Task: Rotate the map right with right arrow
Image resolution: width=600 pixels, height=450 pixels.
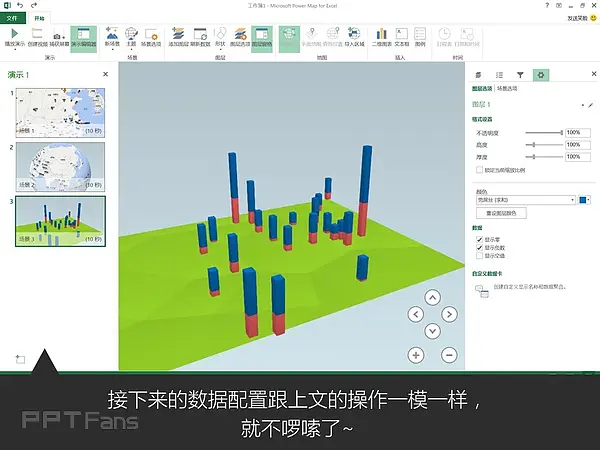Action: [449, 314]
